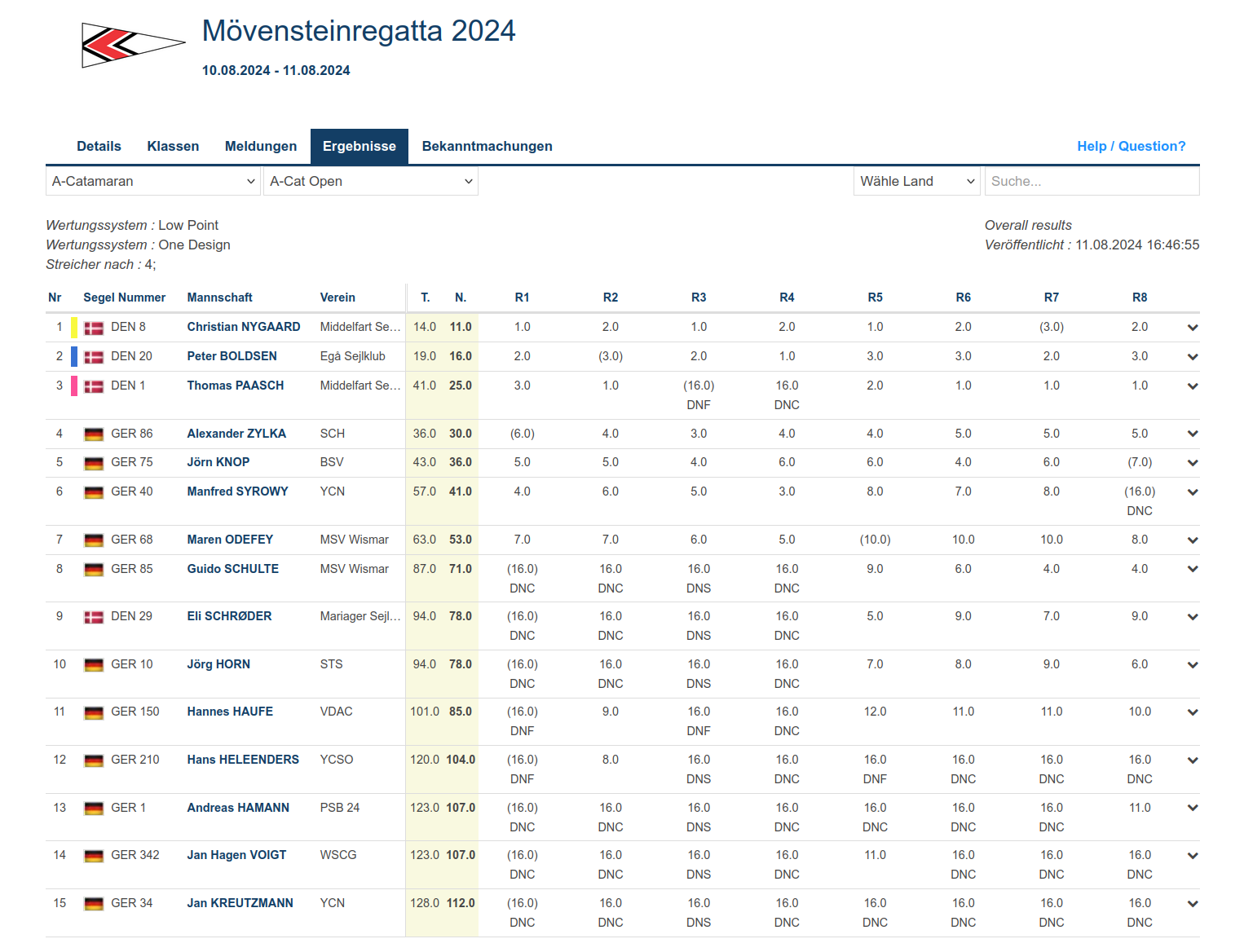Expand Hans HELEENDERS row details
The height and width of the screenshot is (952, 1244).
pos(1193,760)
